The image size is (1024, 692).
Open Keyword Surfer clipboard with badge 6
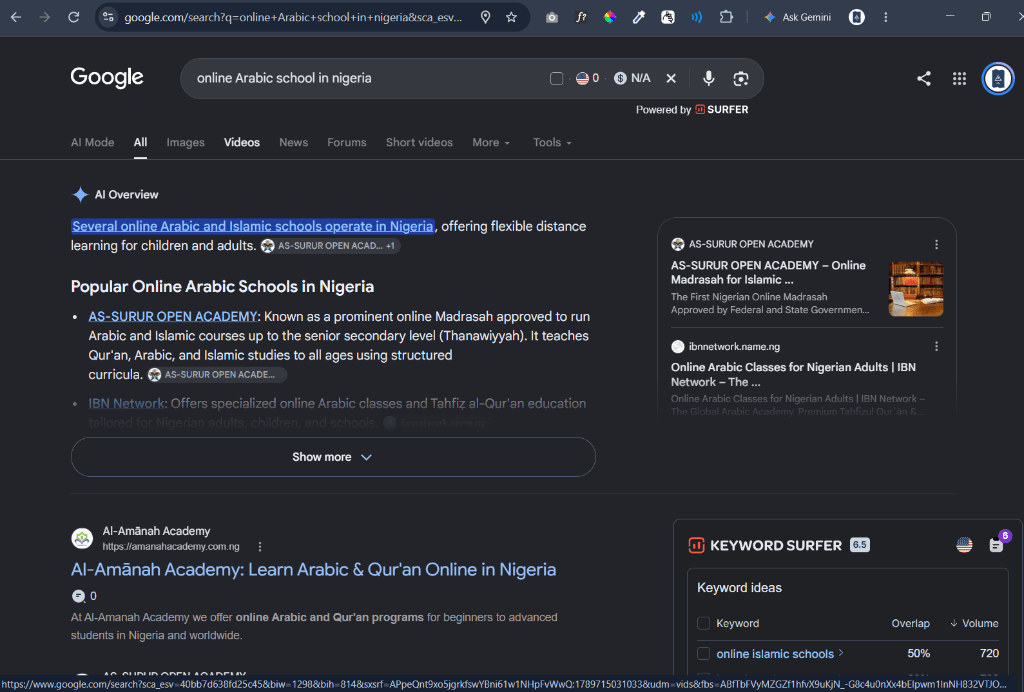[997, 544]
